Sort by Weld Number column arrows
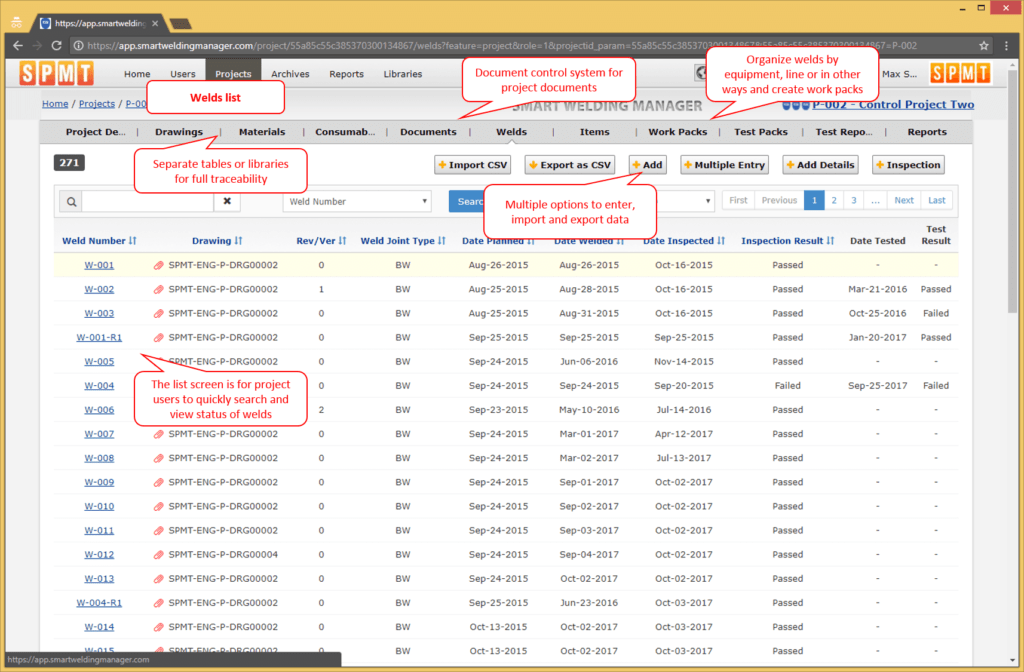The height and width of the screenshot is (672, 1024). pos(133,240)
